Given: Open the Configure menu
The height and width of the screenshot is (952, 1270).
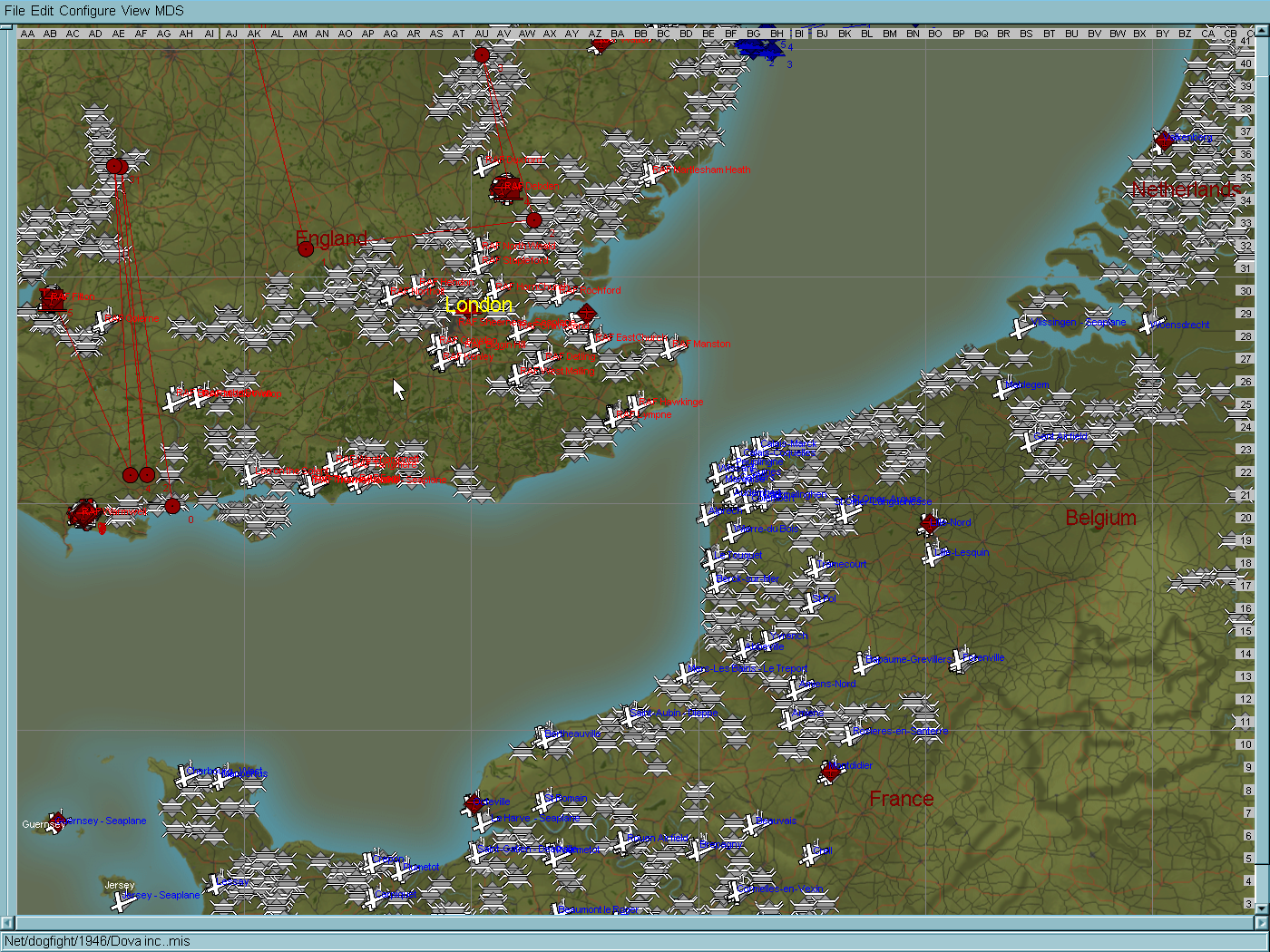Looking at the screenshot, I should [x=87, y=11].
